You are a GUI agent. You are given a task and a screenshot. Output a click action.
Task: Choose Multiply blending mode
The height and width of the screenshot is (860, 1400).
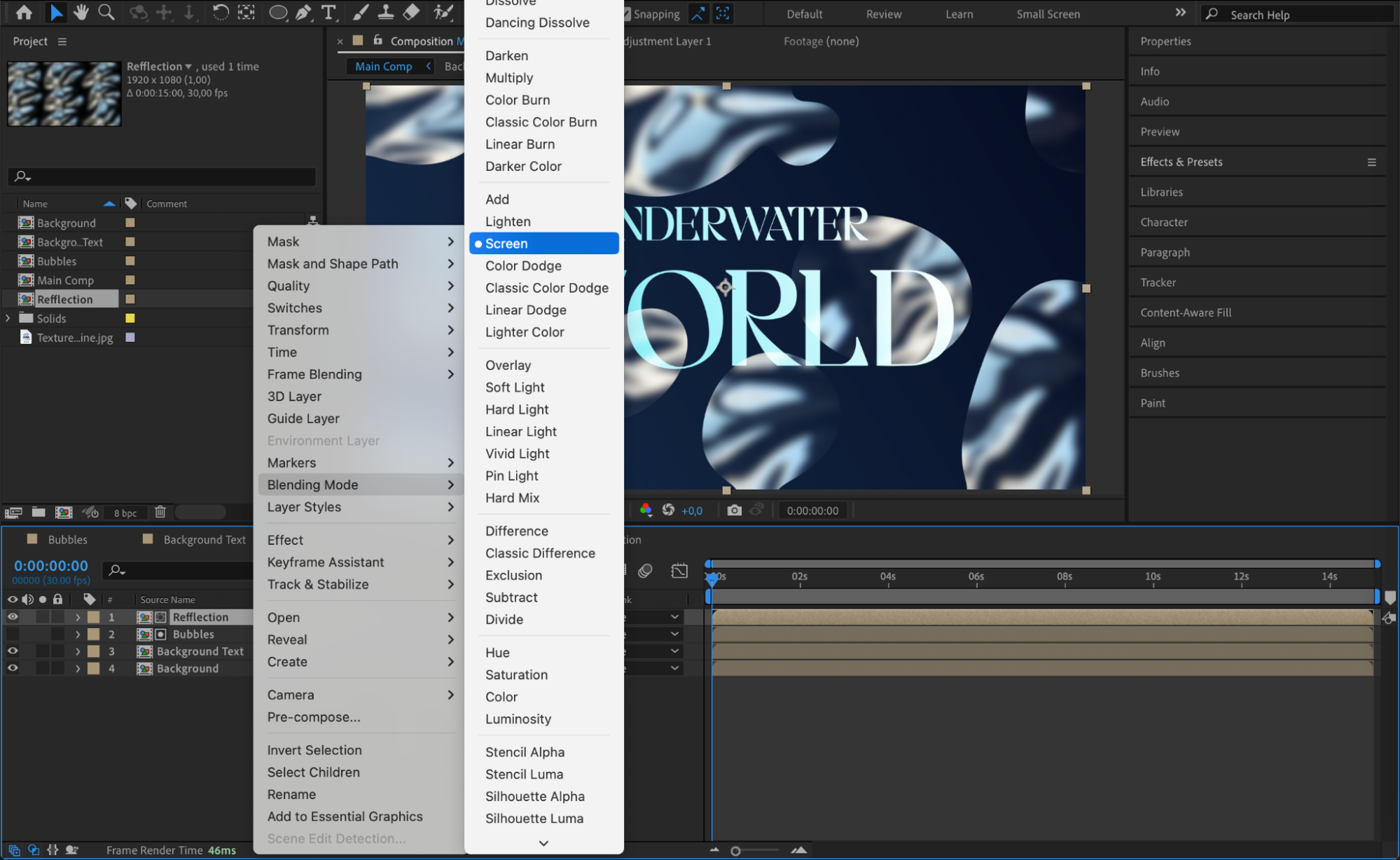pos(509,78)
